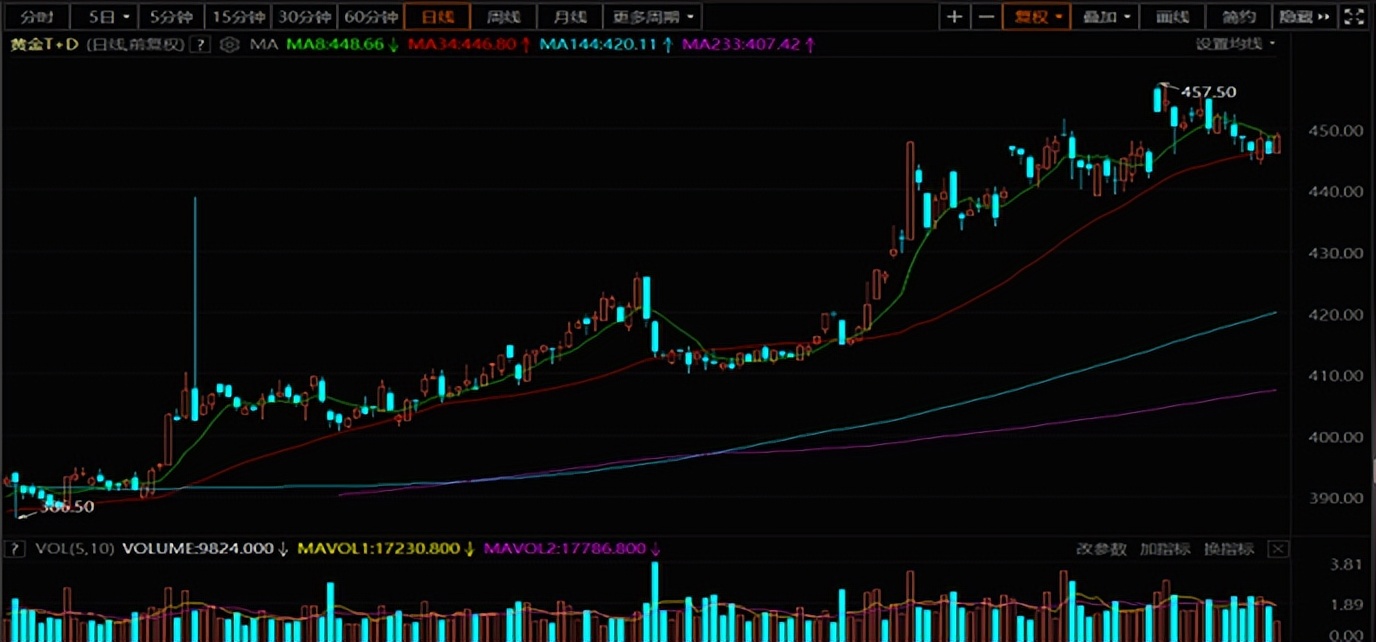Select the 15分钟 timeframe
The image size is (1376, 642).
(239, 17)
